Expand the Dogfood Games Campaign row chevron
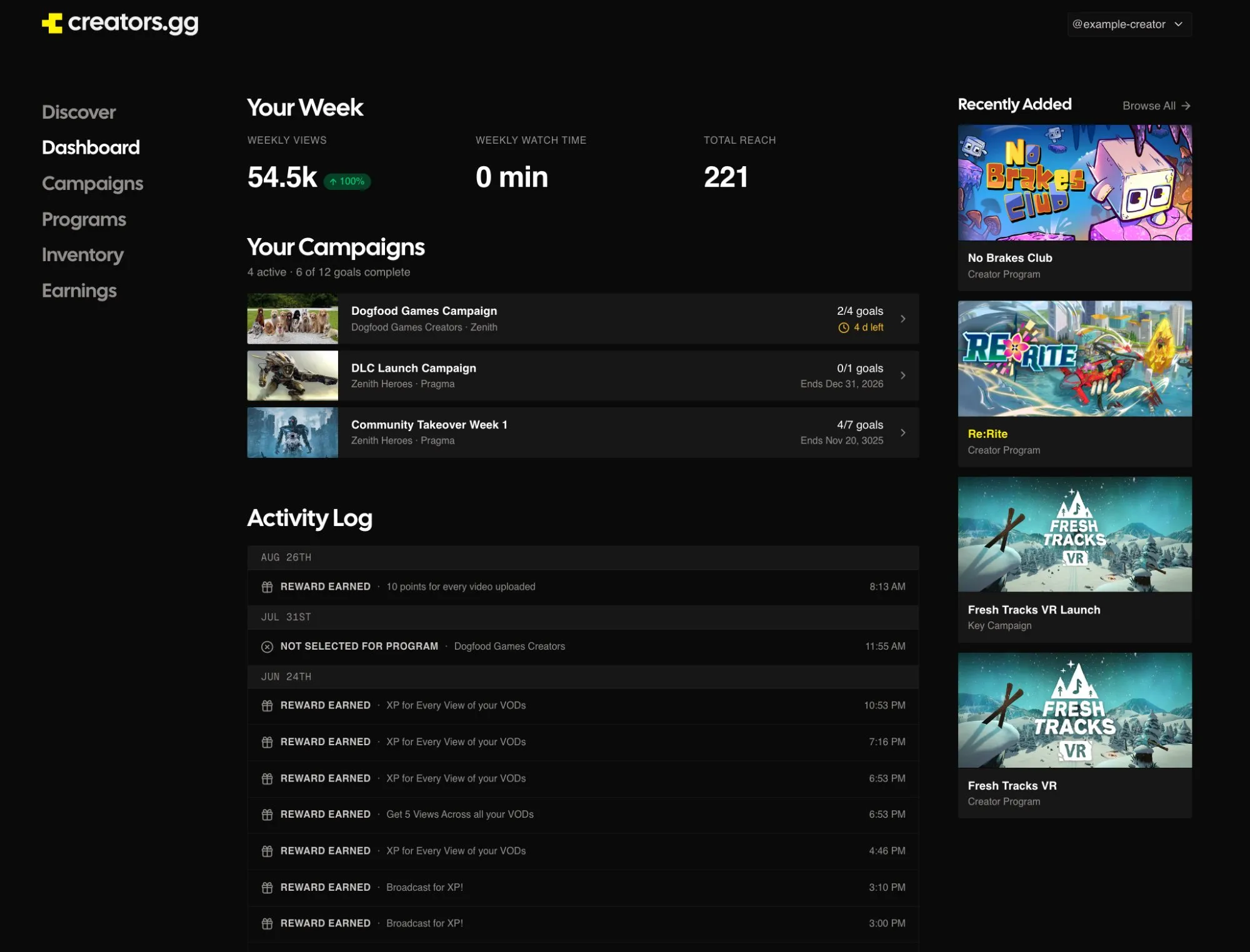This screenshot has height=952, width=1250. point(902,319)
